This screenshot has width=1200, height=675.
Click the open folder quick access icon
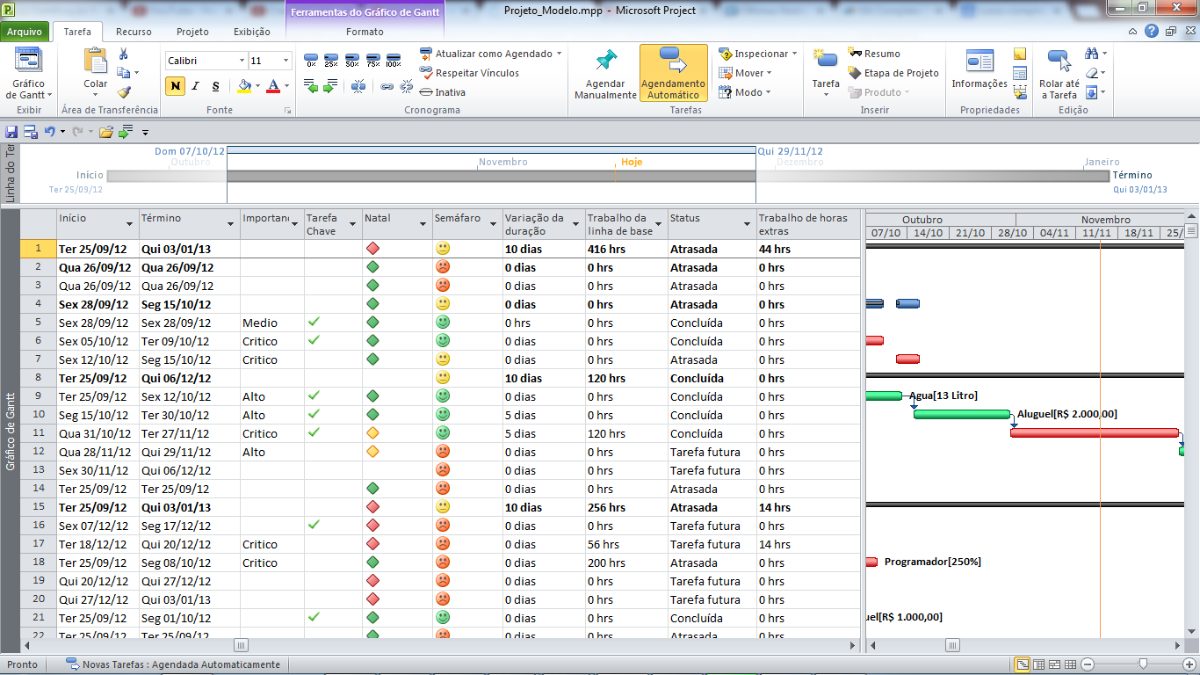(106, 131)
